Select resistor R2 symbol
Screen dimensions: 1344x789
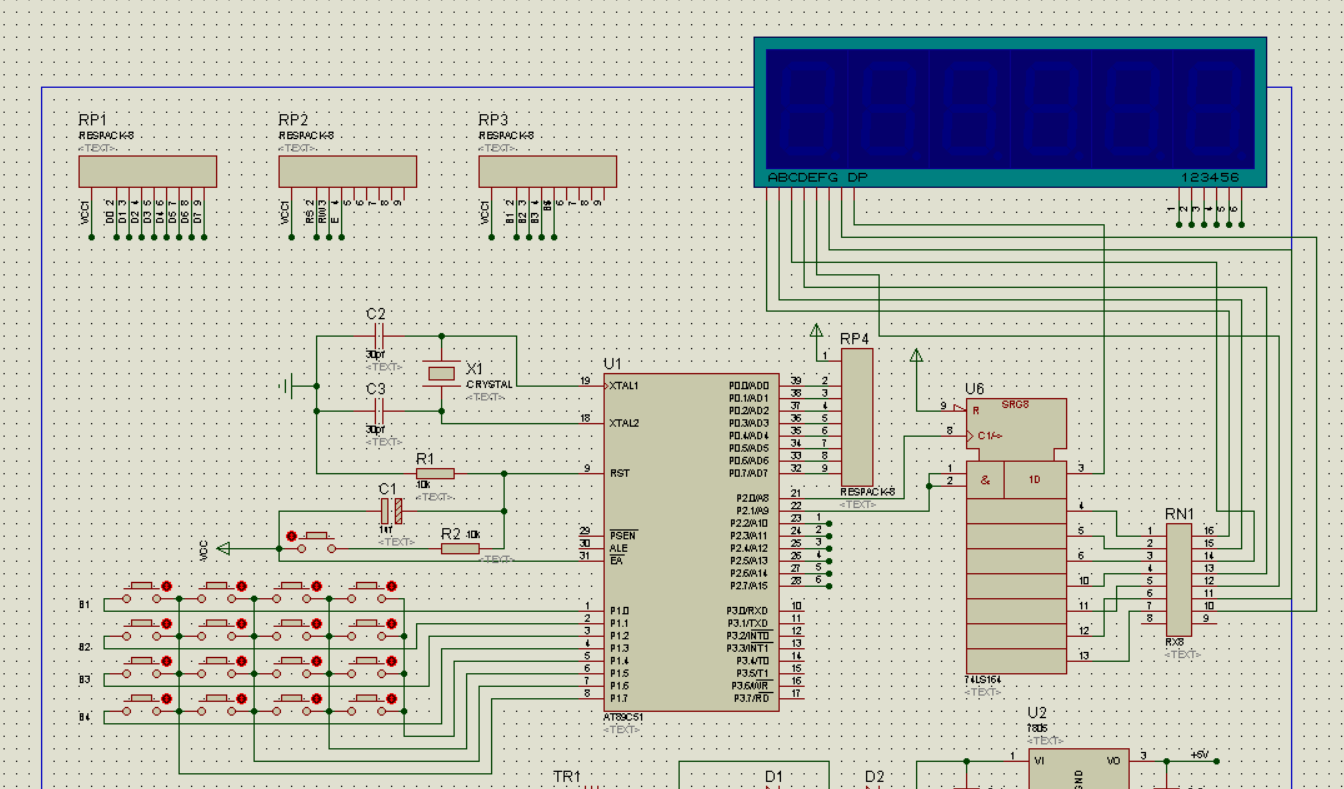coord(461,548)
